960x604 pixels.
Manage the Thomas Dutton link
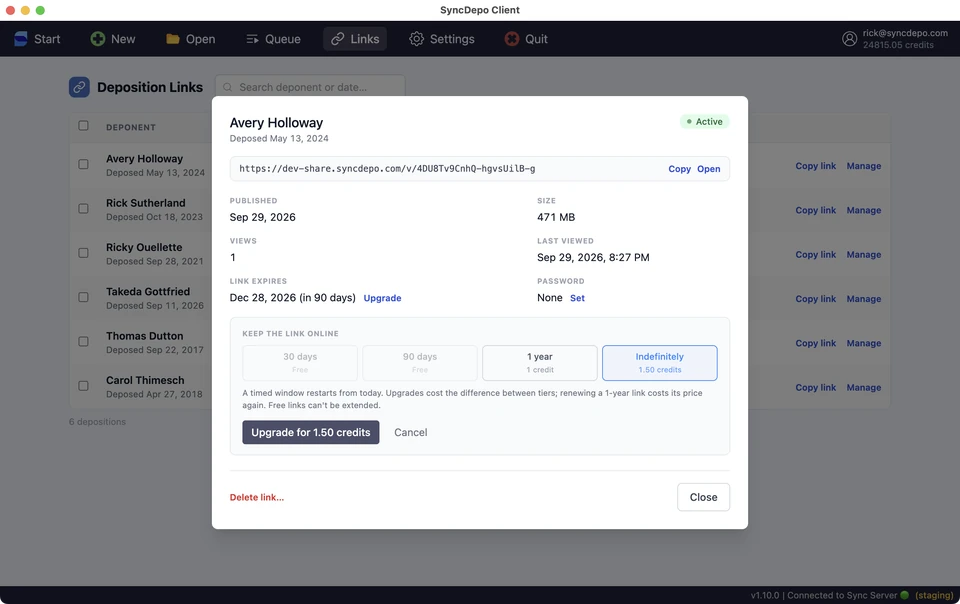864,343
